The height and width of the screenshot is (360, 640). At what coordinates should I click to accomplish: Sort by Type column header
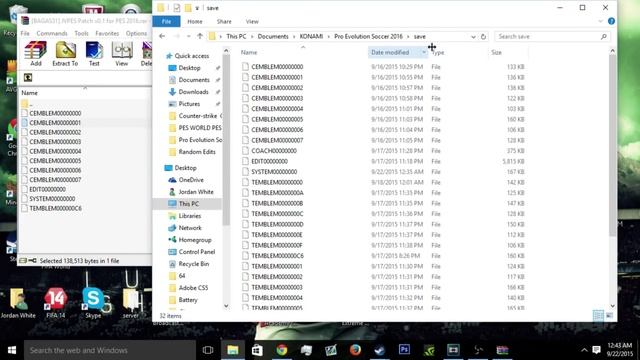[x=438, y=52]
